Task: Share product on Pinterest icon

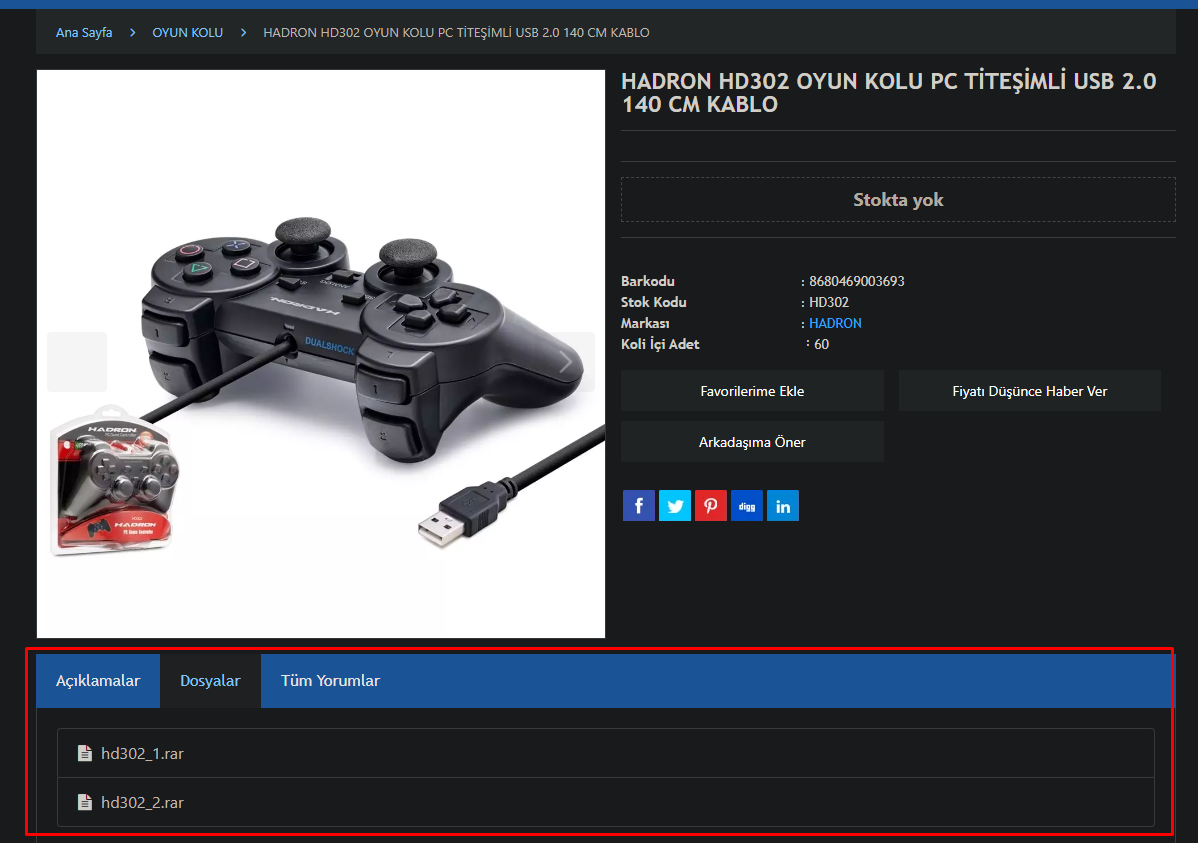Action: (711, 506)
